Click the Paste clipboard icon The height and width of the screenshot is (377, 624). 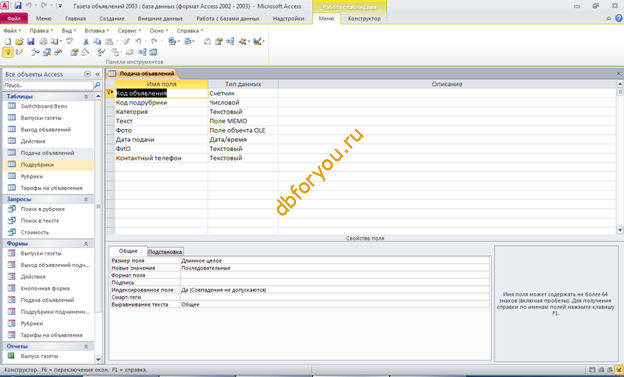coord(109,41)
